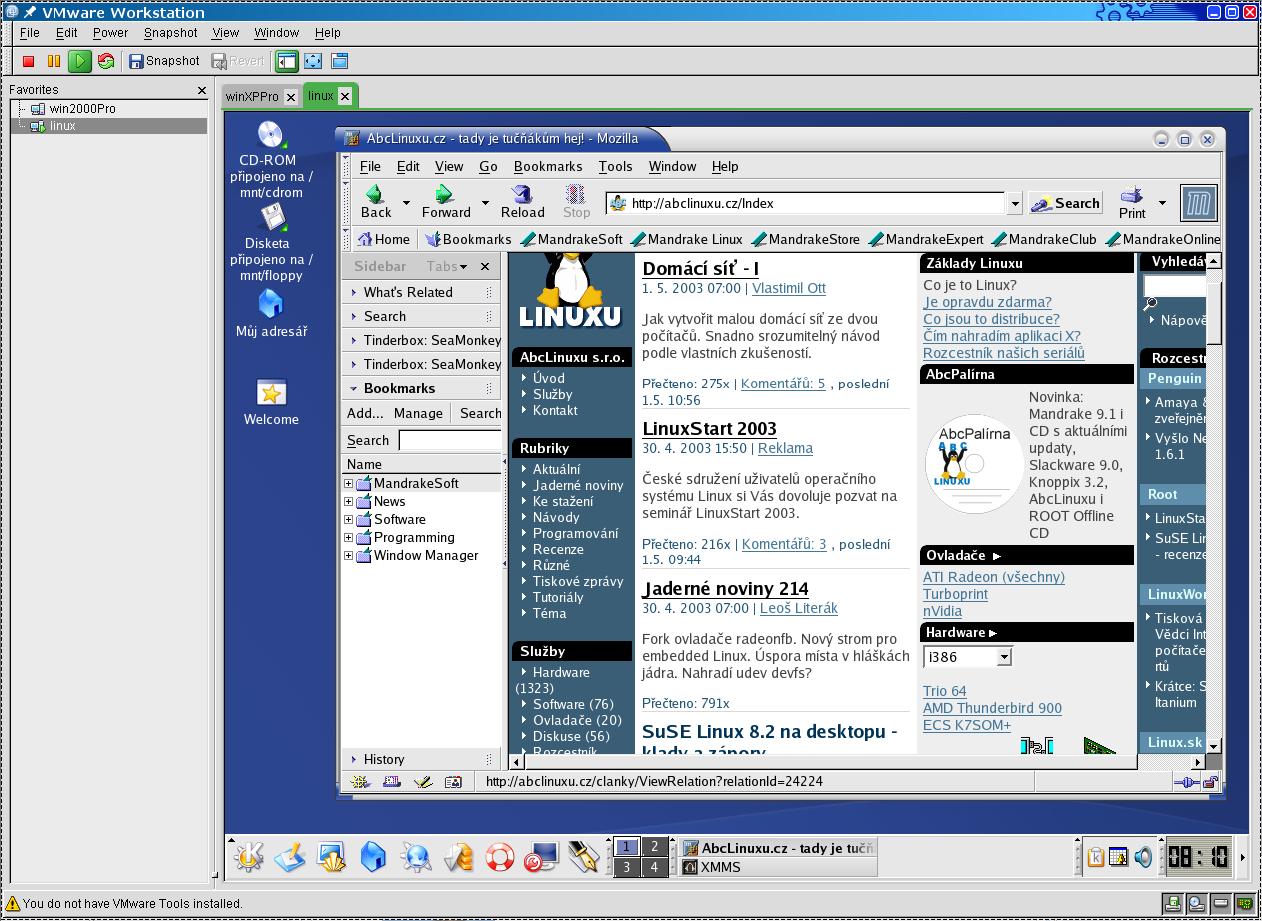Open the LinuxStart 2003 article link
Screen dimensions: 1262x921
709,428
